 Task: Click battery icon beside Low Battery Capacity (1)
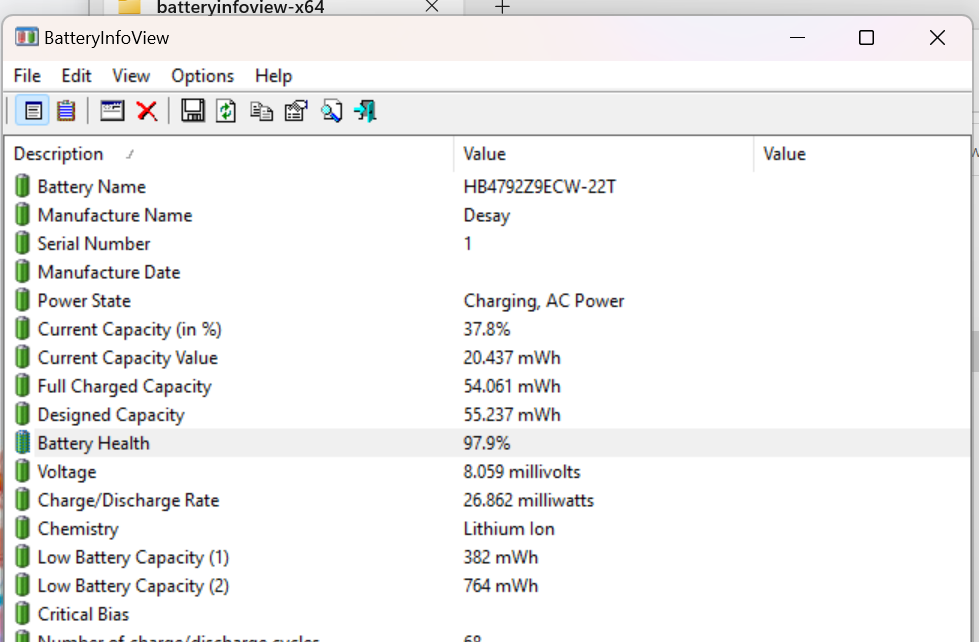click(22, 557)
